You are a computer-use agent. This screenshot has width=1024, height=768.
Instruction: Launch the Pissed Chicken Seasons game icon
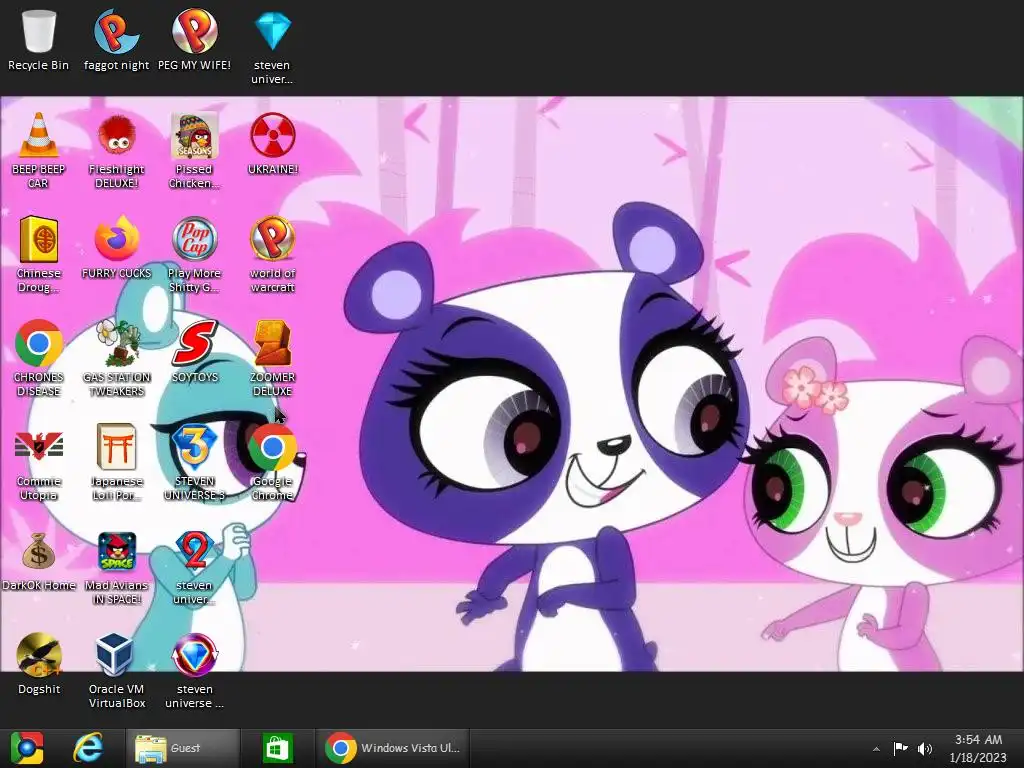pos(194,151)
